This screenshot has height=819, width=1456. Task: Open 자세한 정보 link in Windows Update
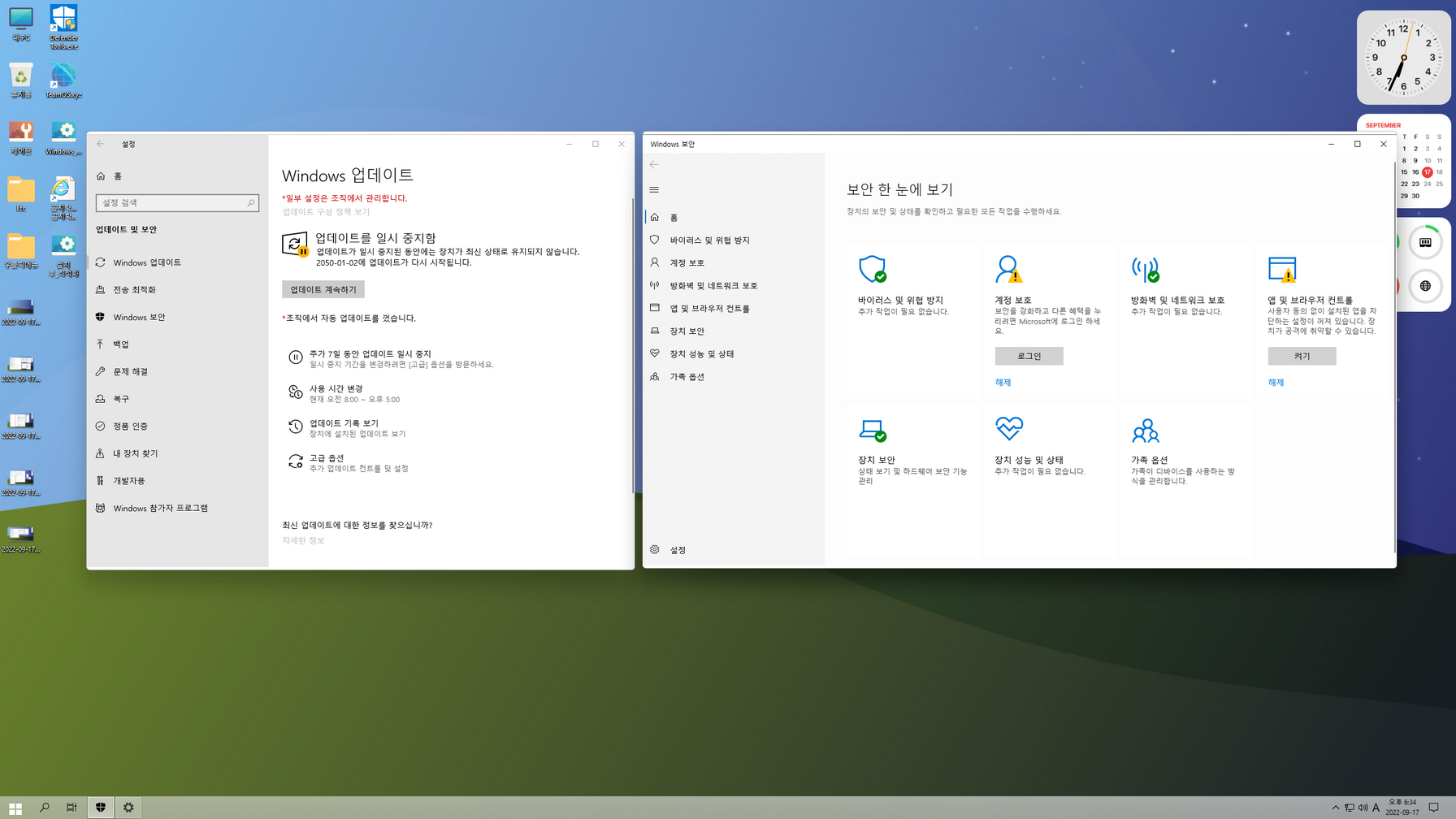[x=303, y=541]
